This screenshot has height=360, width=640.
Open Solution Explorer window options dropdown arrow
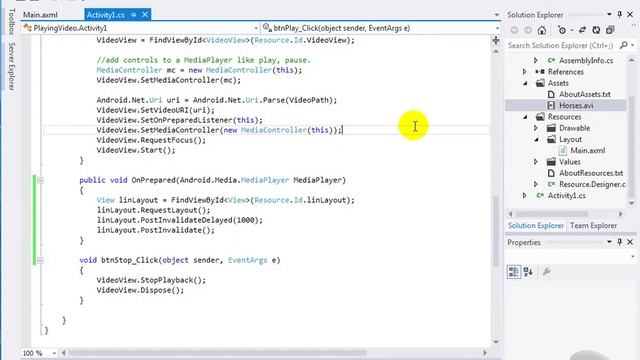[609, 14]
